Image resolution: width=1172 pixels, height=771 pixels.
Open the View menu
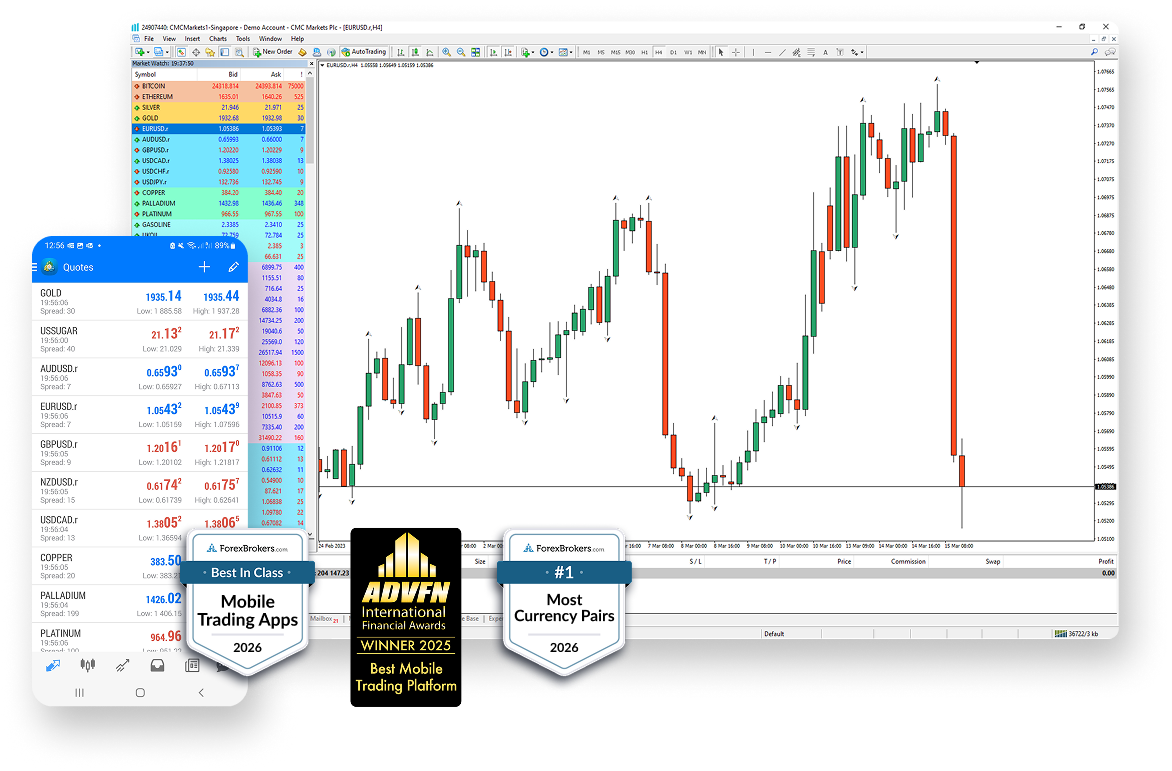(x=170, y=39)
